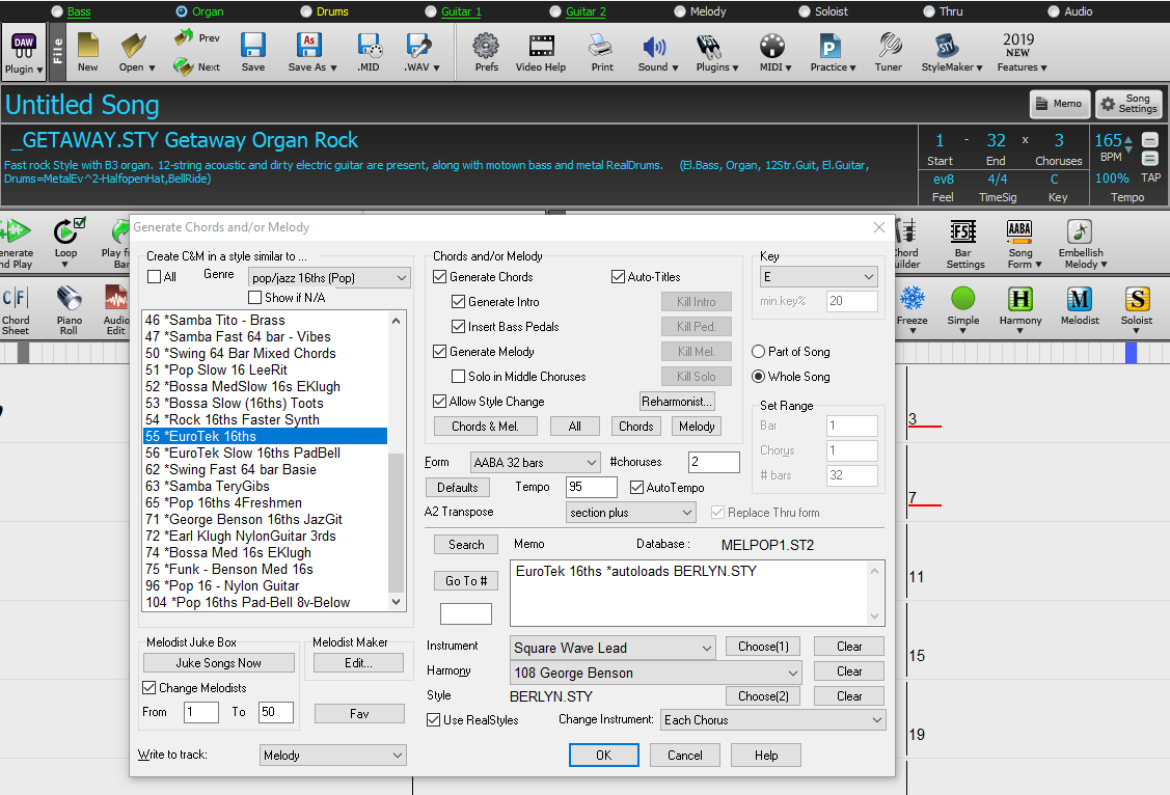Open Prefs gear icon
Screen dimensions: 1170x795
pos(487,52)
